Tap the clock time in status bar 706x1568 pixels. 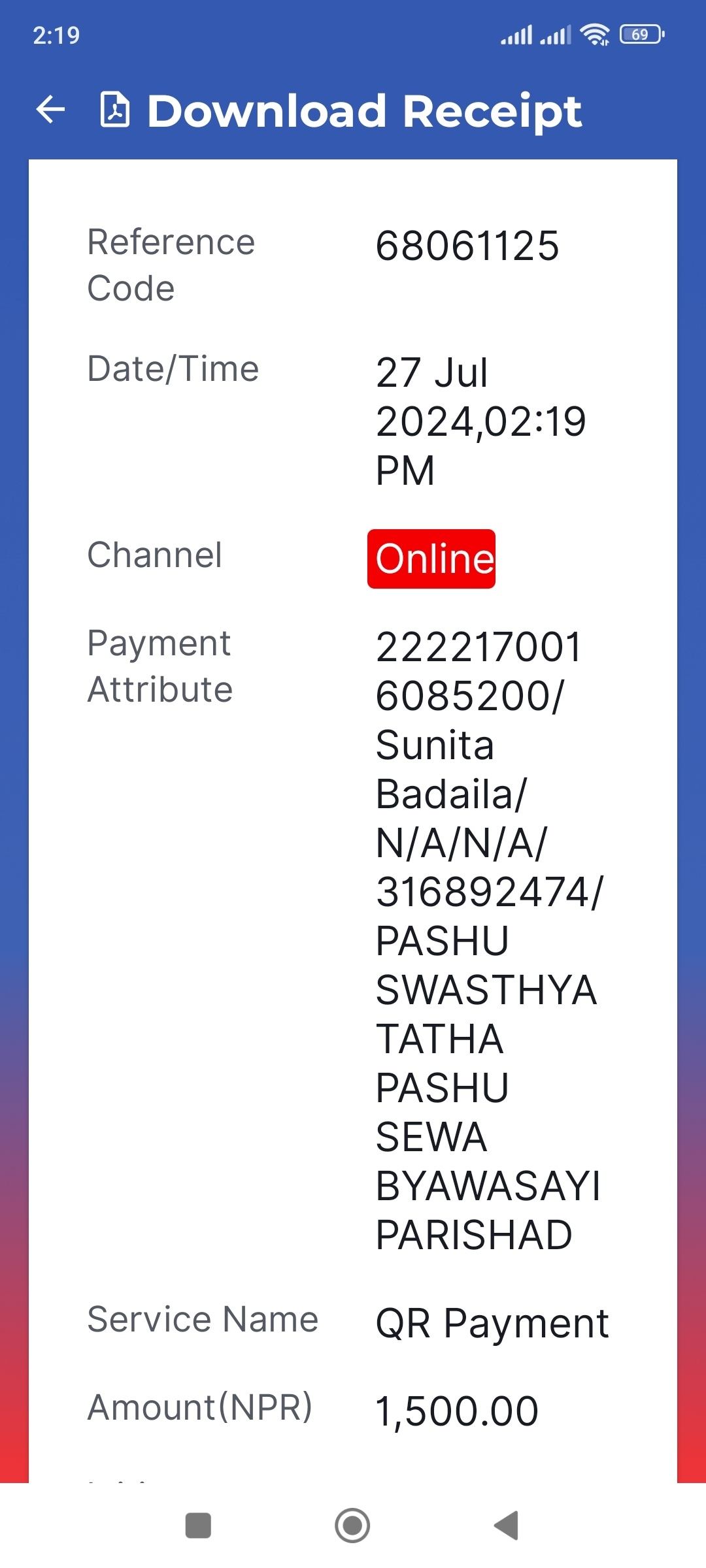56,35
